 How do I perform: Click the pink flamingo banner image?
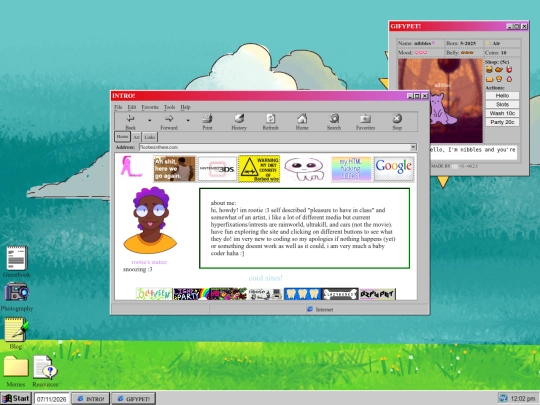click(131, 167)
